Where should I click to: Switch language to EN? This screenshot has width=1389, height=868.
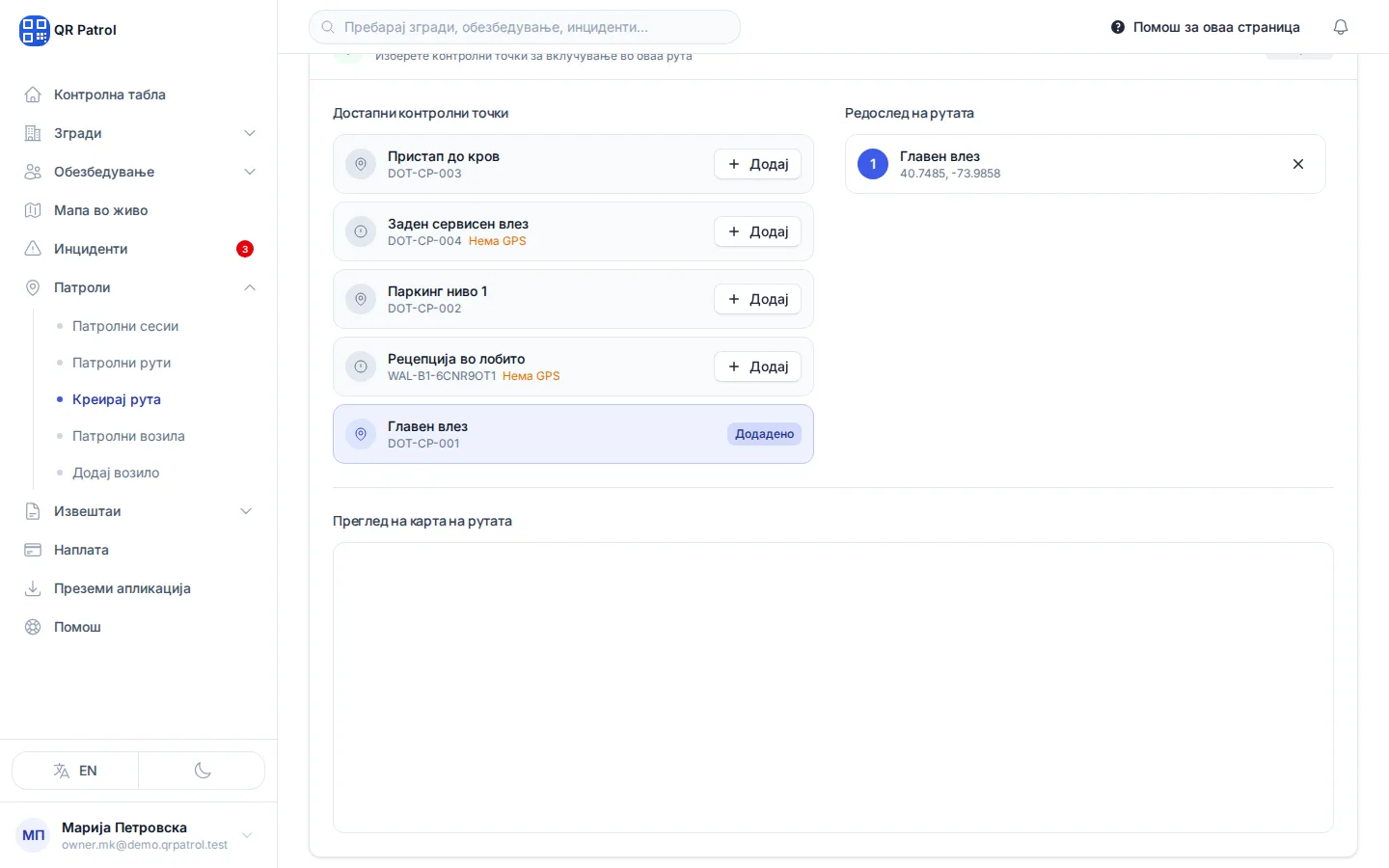coord(75,771)
